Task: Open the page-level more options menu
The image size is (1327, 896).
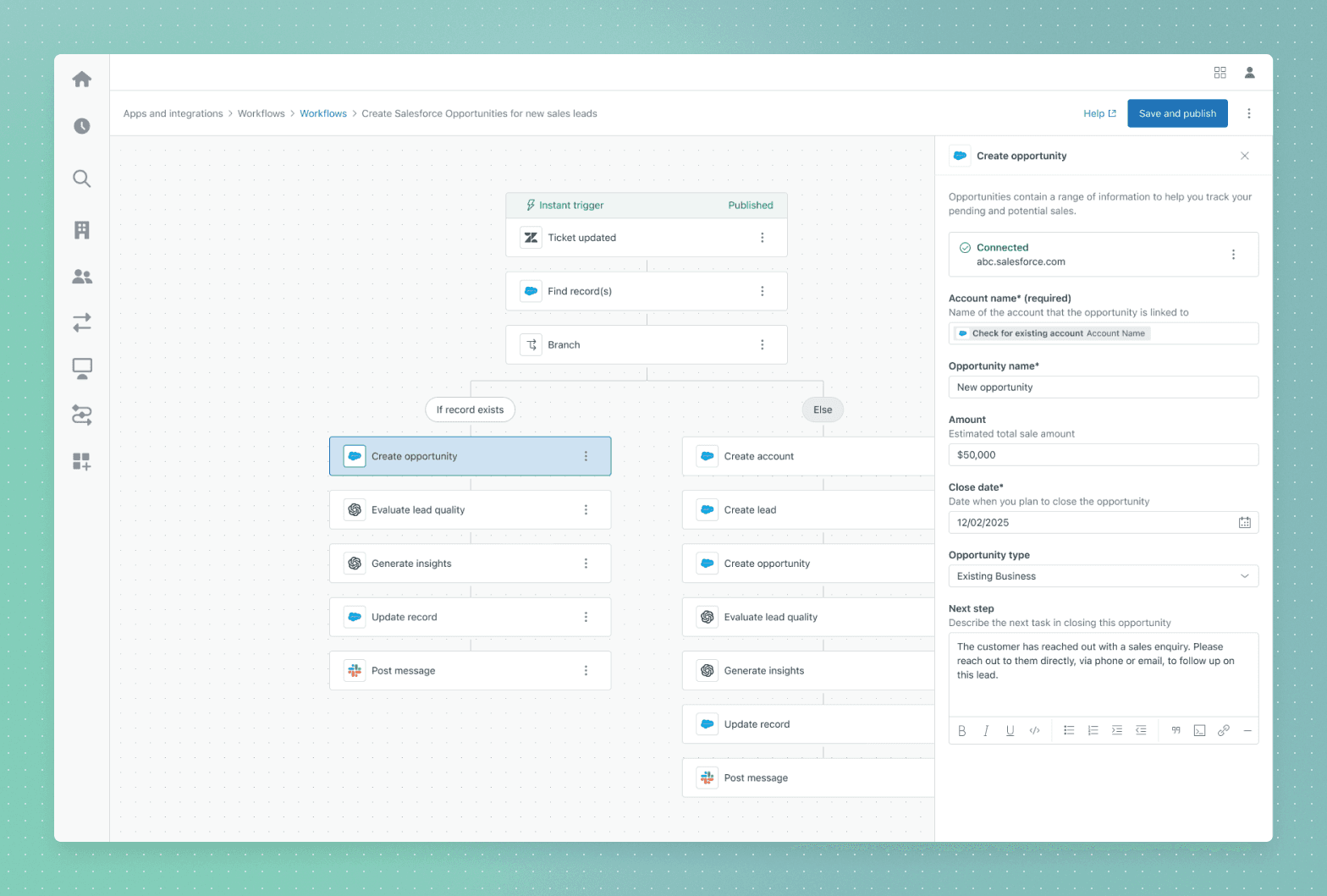Action: (1249, 113)
